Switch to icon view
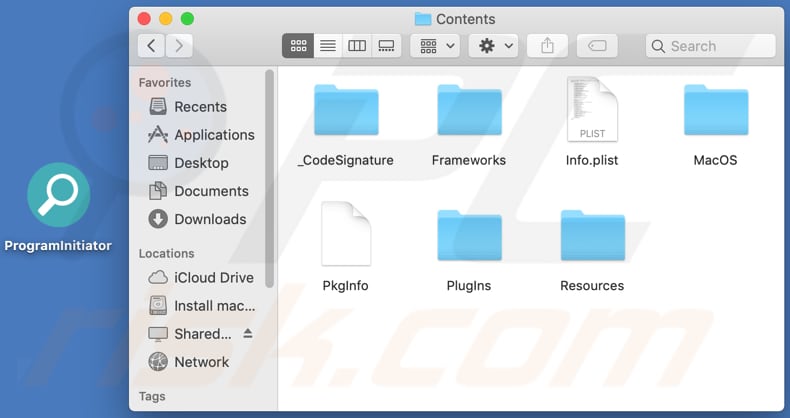The image size is (790, 418). tap(298, 46)
